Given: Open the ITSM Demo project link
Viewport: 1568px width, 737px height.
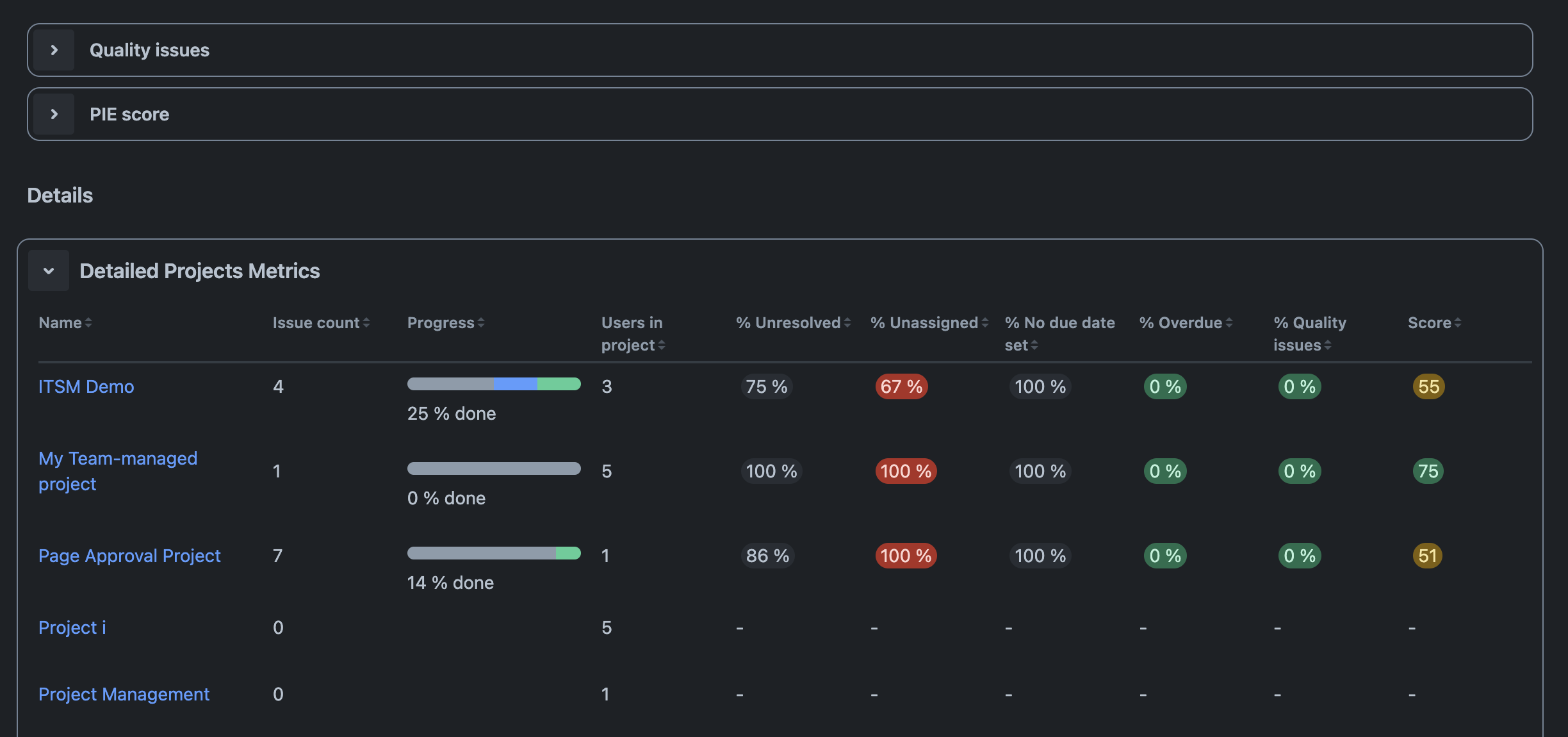Looking at the screenshot, I should [x=86, y=386].
